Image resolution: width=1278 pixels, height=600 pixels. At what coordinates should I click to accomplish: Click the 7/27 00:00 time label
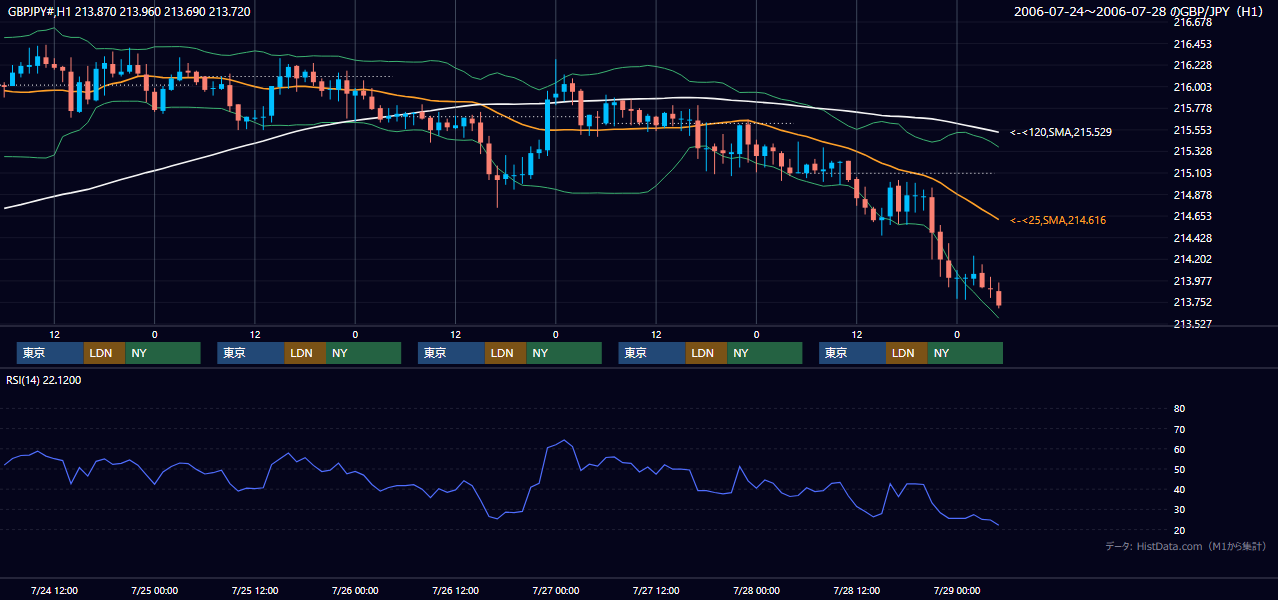click(x=555, y=590)
